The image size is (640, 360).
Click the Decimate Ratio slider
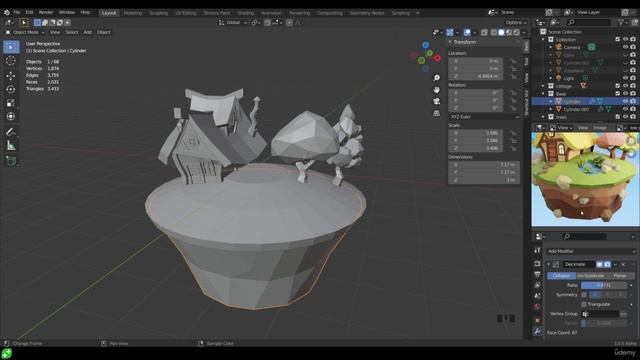point(604,285)
